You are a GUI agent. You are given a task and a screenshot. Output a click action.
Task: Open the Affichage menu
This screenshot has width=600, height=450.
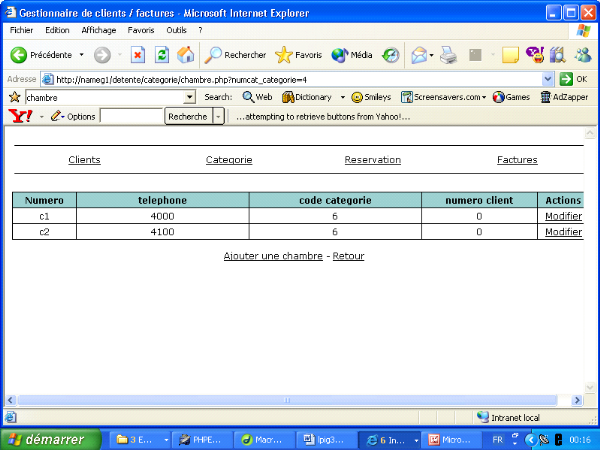(x=98, y=30)
